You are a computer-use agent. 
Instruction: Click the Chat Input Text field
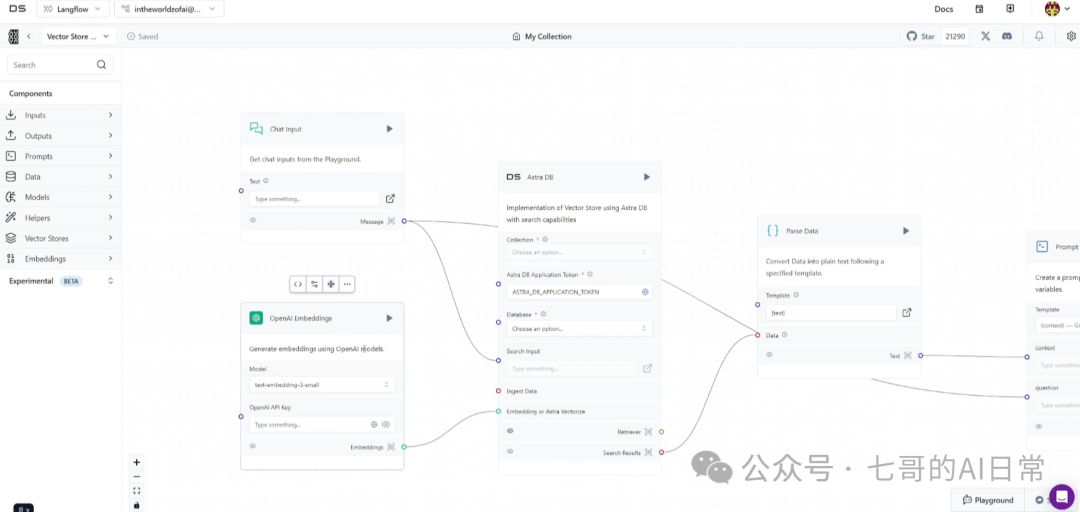tap(314, 198)
